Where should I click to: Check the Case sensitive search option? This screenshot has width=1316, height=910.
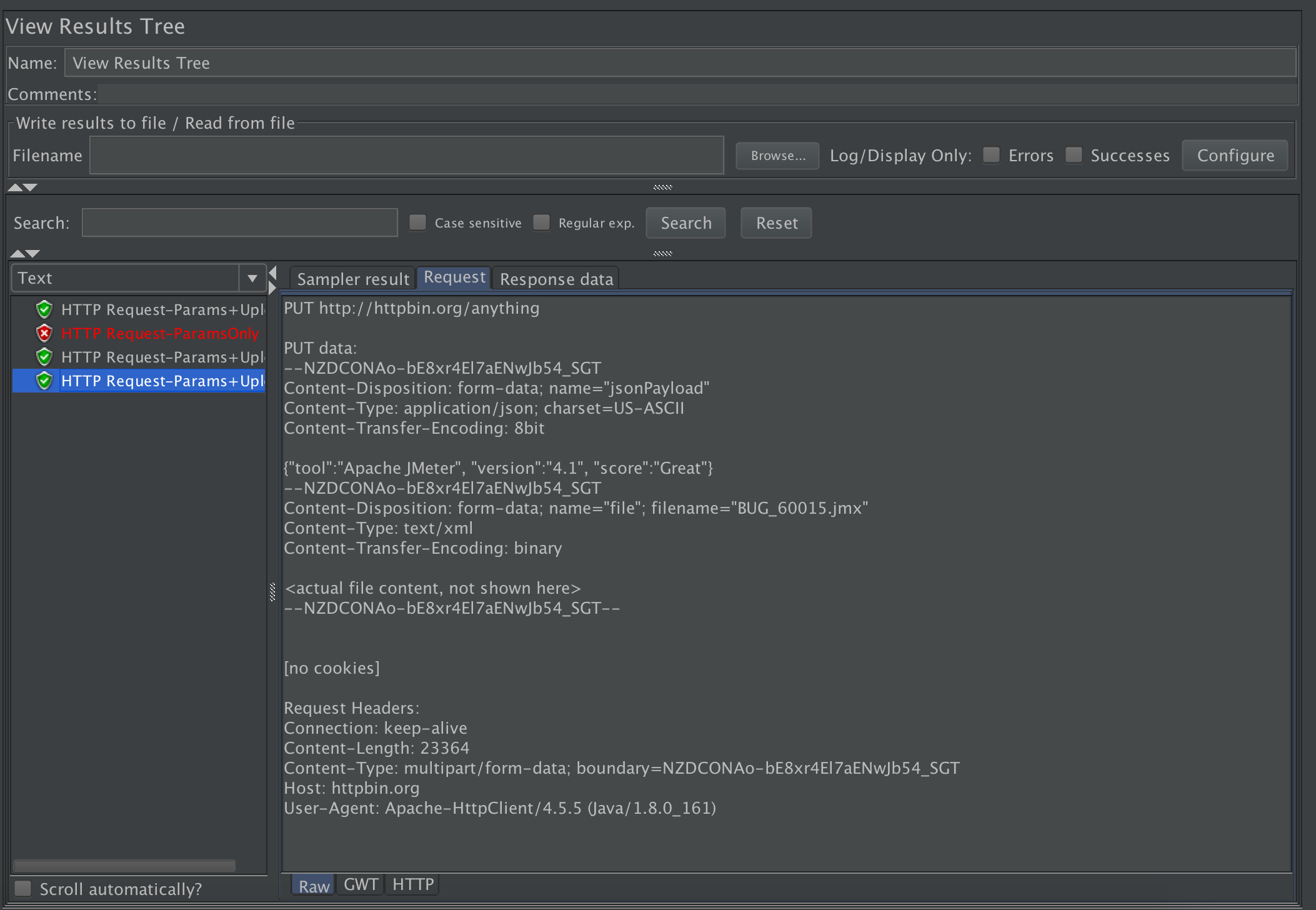point(417,222)
